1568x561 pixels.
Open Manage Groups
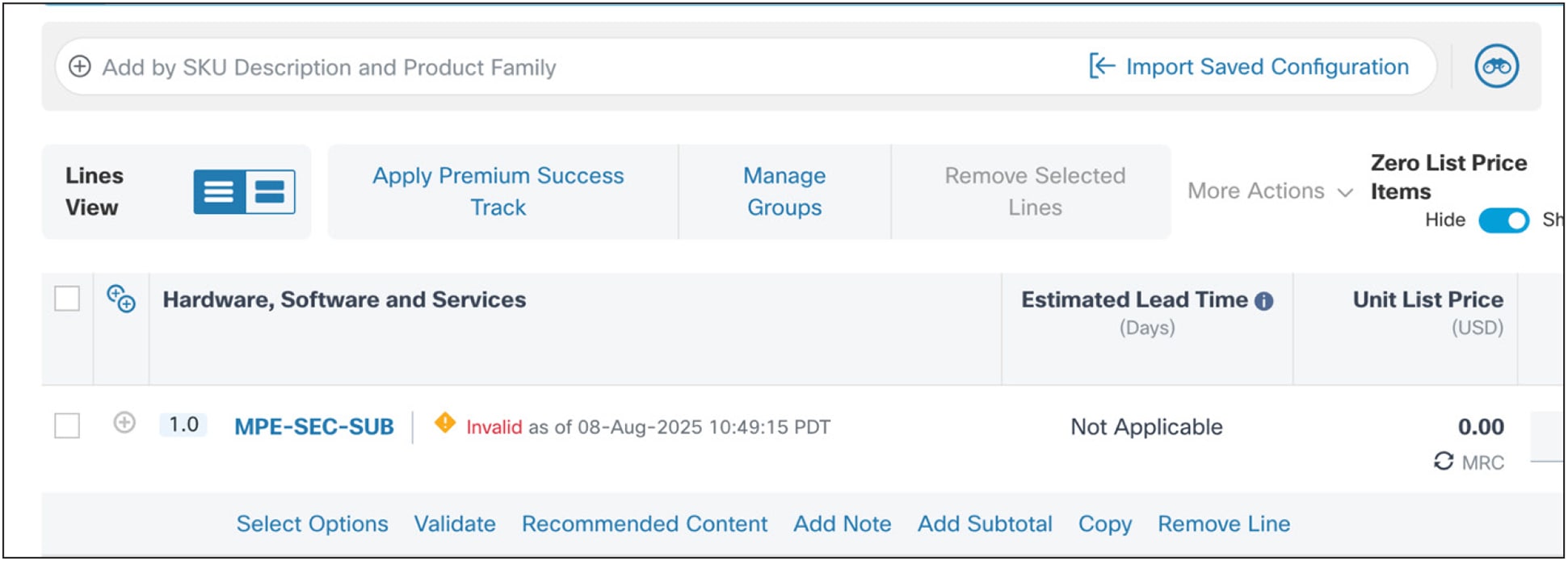click(x=783, y=191)
